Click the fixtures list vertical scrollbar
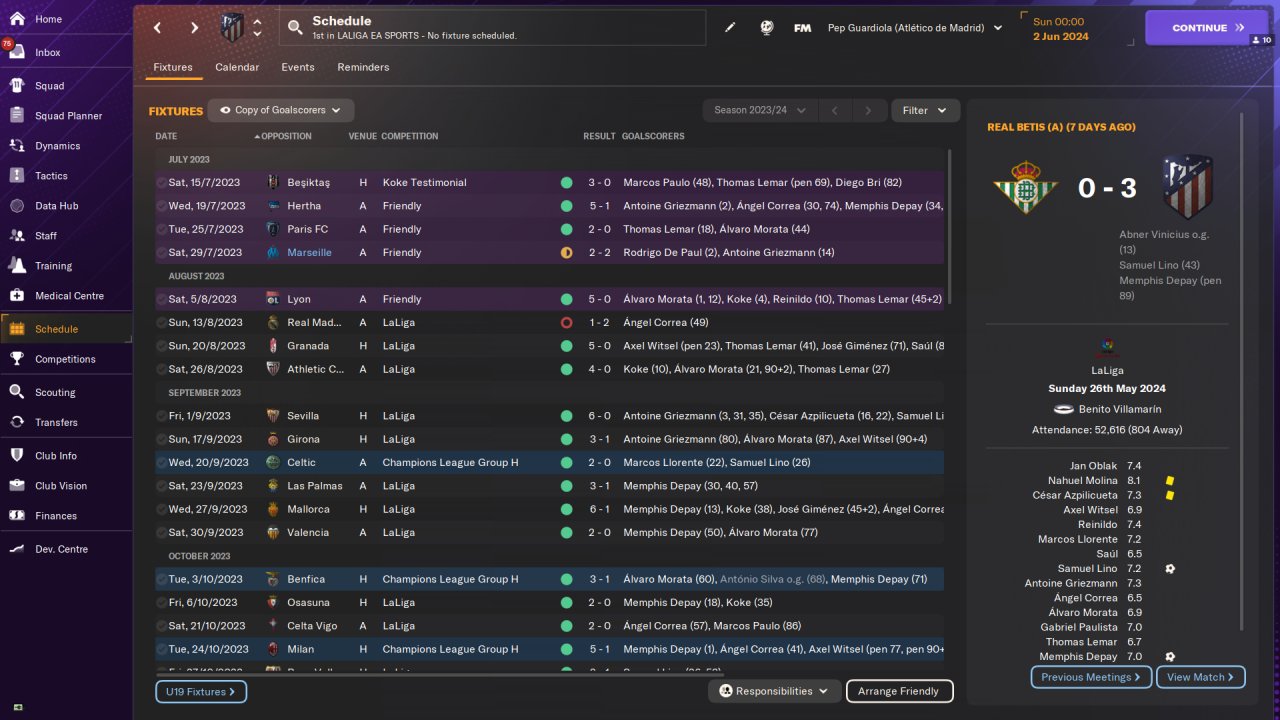The height and width of the screenshot is (720, 1280). [x=949, y=227]
